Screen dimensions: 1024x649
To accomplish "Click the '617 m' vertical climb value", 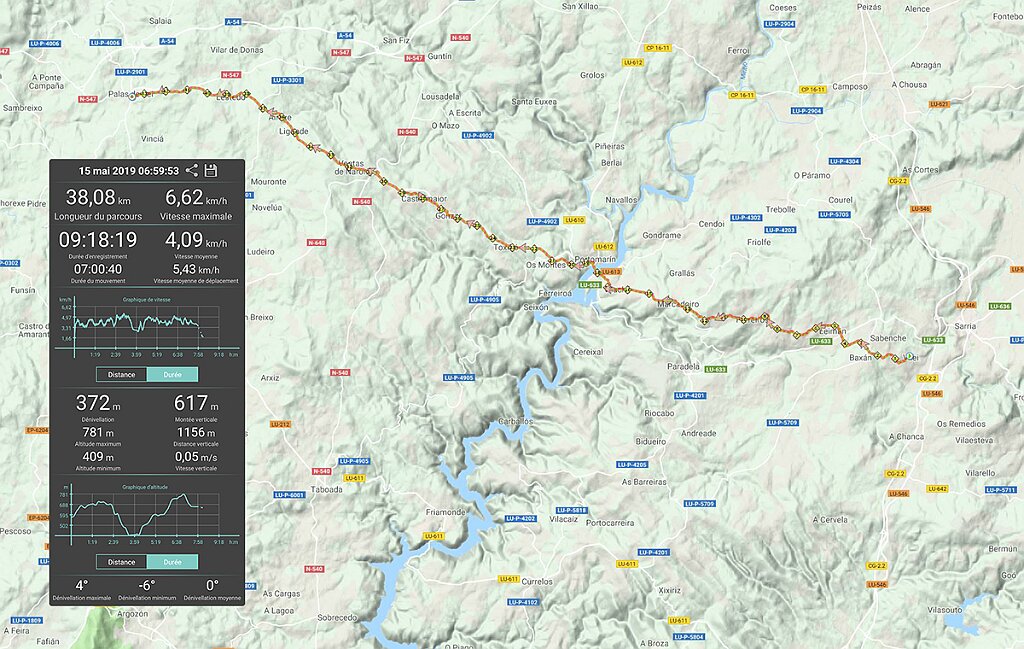I will (196, 403).
